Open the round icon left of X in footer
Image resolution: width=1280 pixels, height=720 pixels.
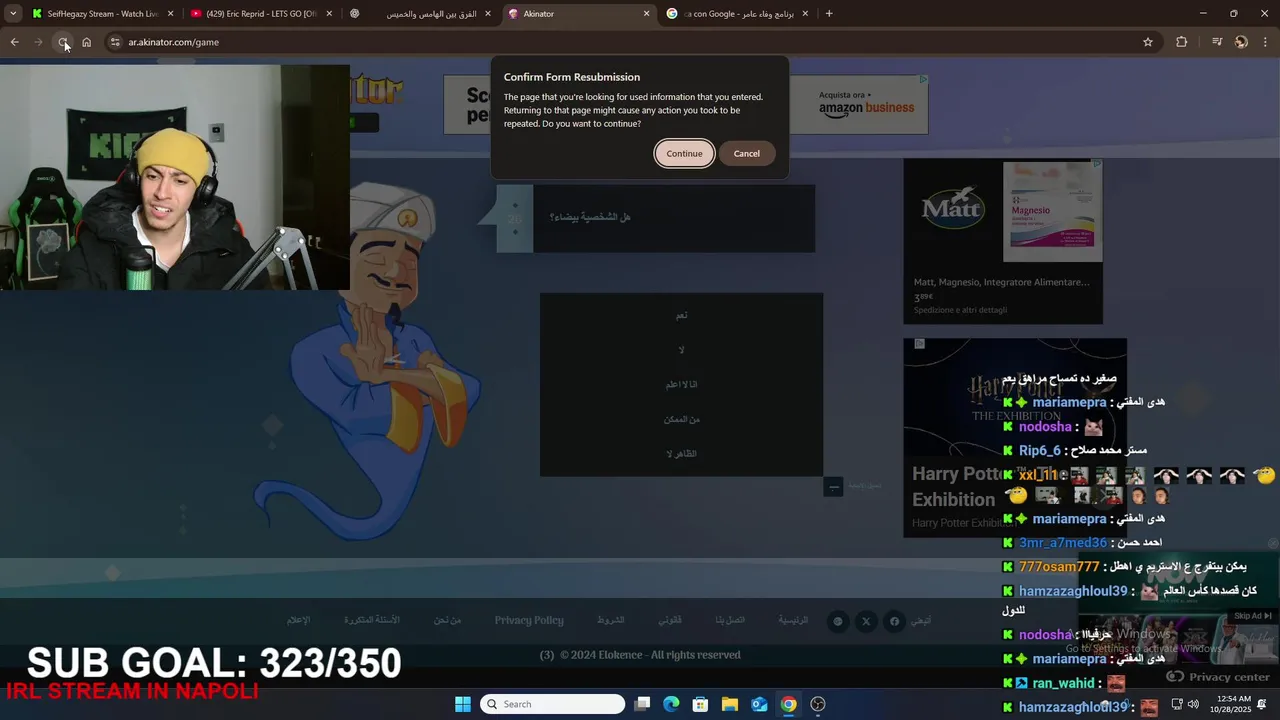(838, 621)
